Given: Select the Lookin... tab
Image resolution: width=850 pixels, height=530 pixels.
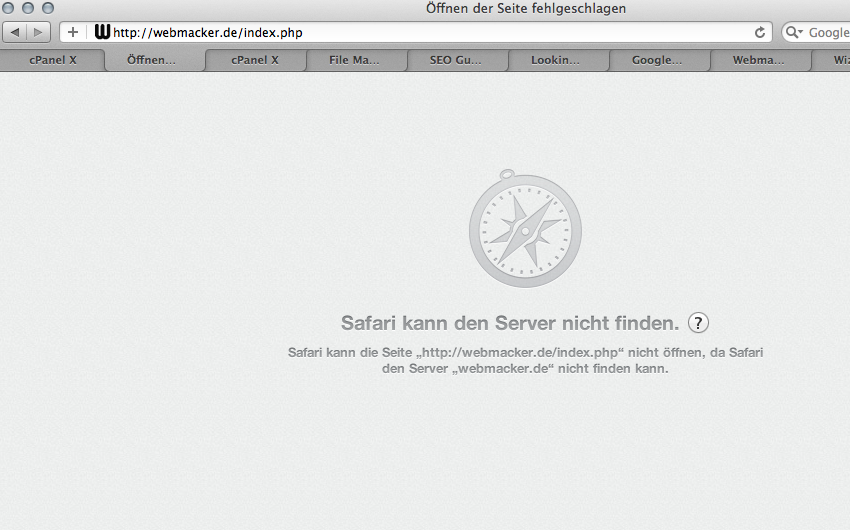Looking at the screenshot, I should pos(555,60).
